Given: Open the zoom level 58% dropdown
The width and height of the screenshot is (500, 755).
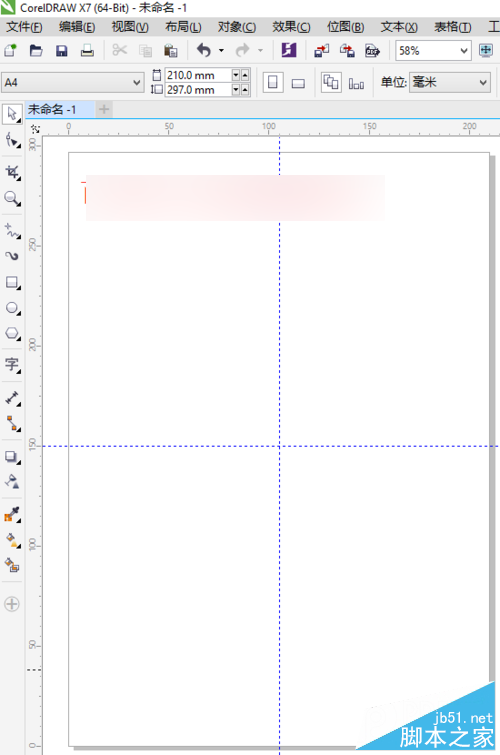Looking at the screenshot, I should (463, 51).
